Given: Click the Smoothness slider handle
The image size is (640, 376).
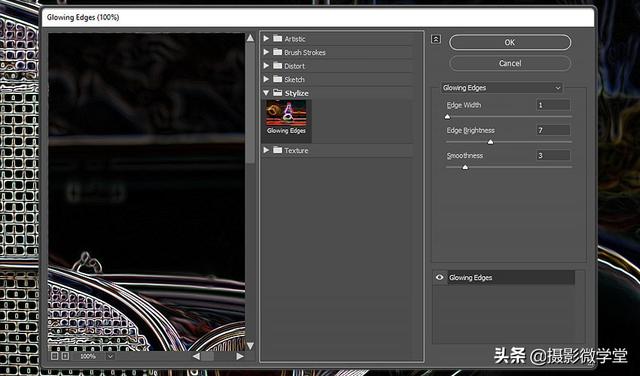Looking at the screenshot, I should pyautogui.click(x=465, y=167).
